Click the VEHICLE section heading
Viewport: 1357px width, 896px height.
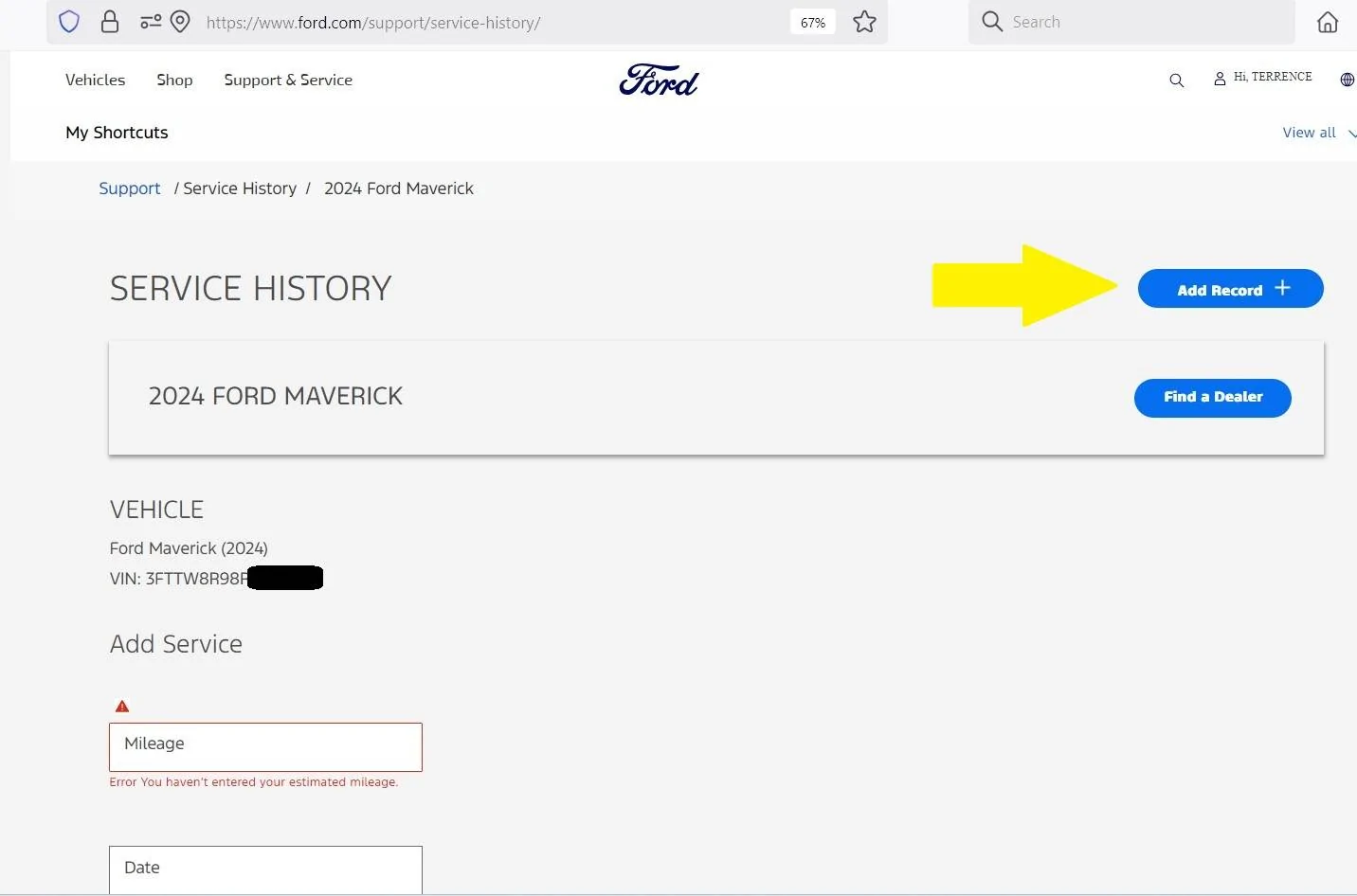[x=156, y=510]
